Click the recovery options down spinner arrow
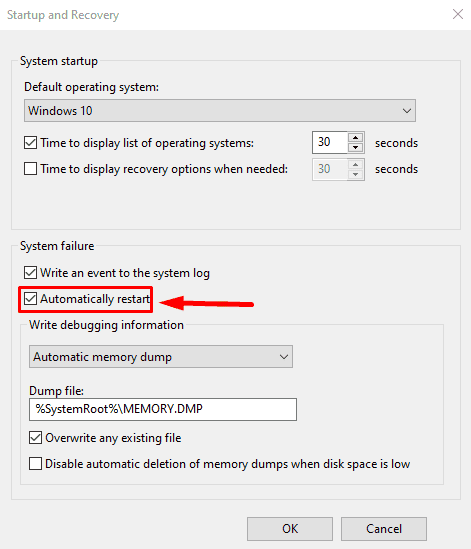 point(355,174)
